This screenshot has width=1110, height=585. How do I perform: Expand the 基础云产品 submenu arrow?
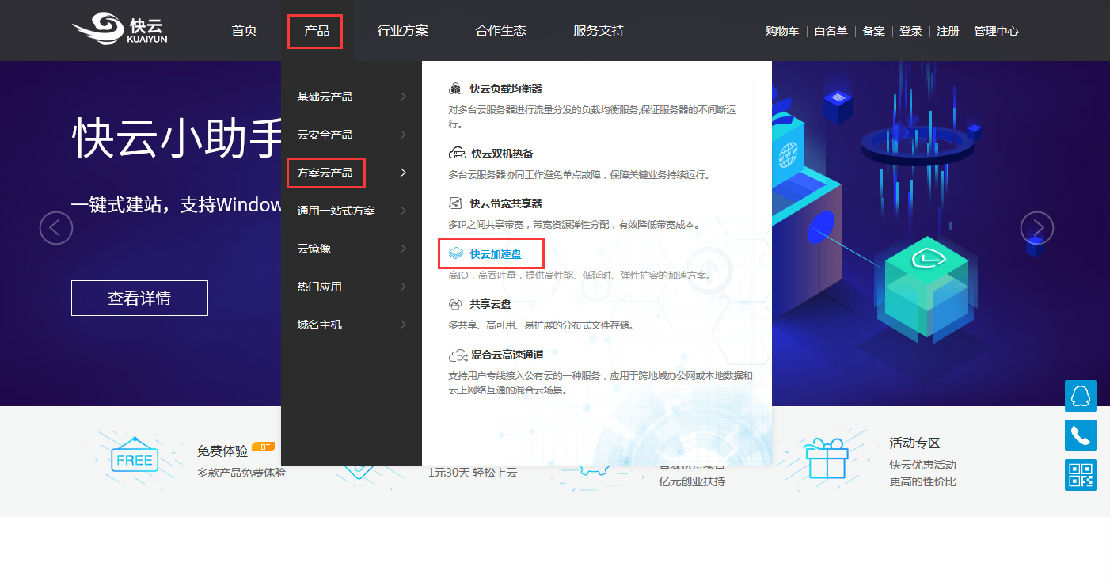403,97
